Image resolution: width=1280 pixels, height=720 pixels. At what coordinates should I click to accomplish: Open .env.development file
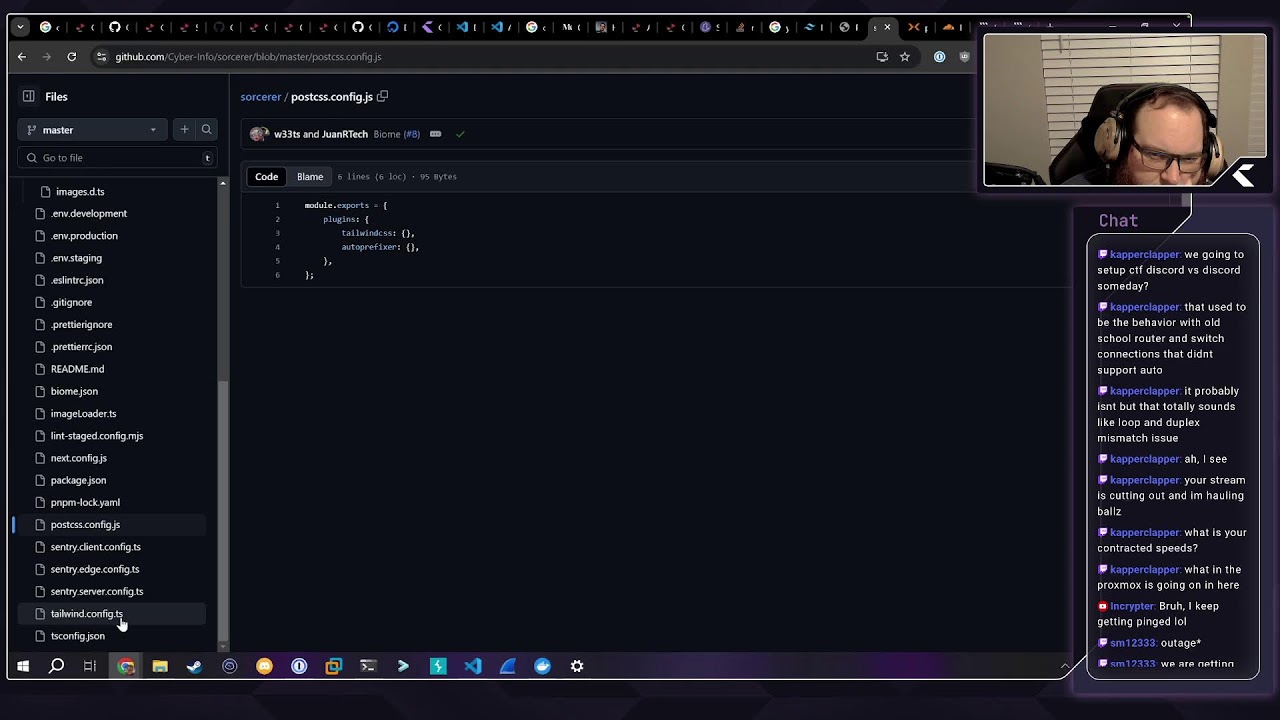click(x=89, y=213)
